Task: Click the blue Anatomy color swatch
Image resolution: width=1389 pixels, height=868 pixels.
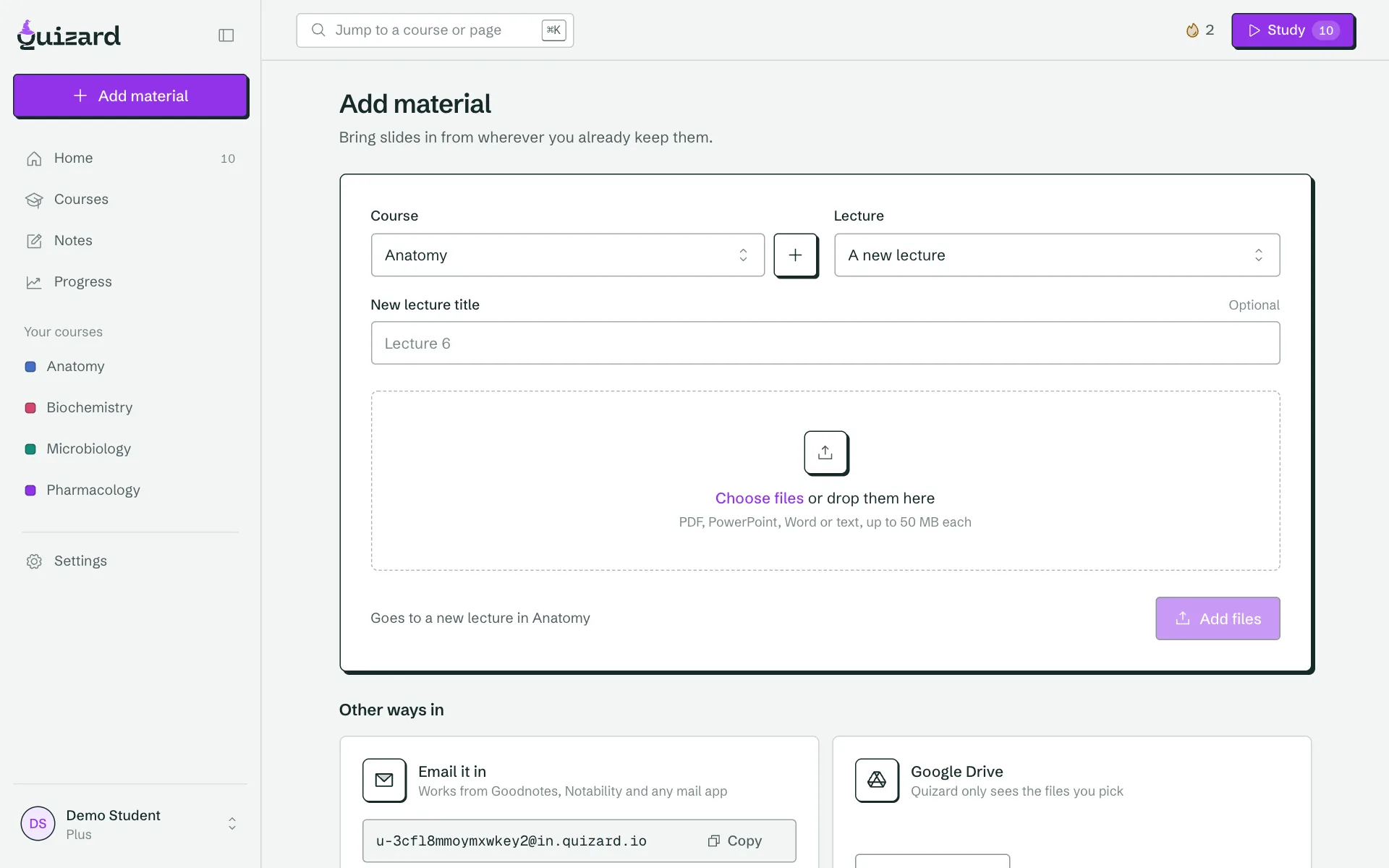Action: [x=30, y=367]
